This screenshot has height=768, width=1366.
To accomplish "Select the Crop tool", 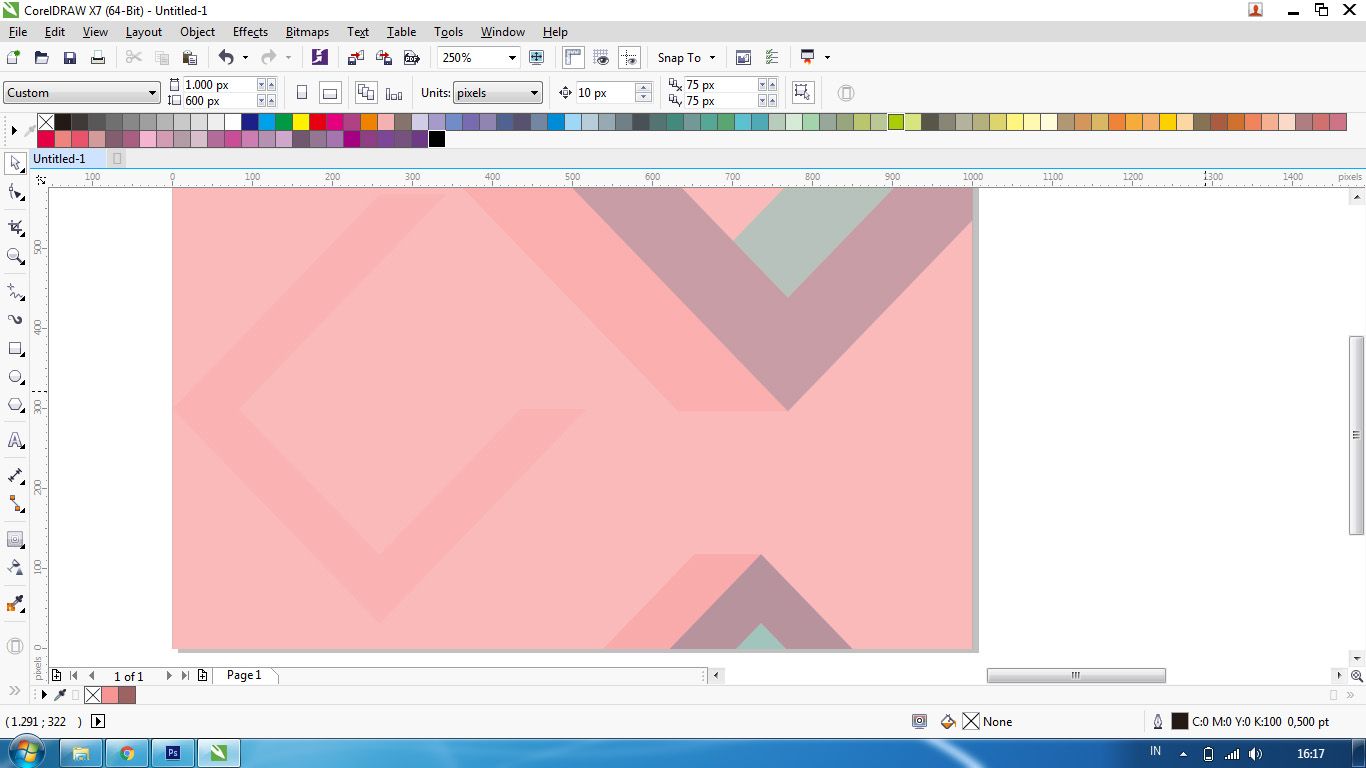I will [15, 228].
